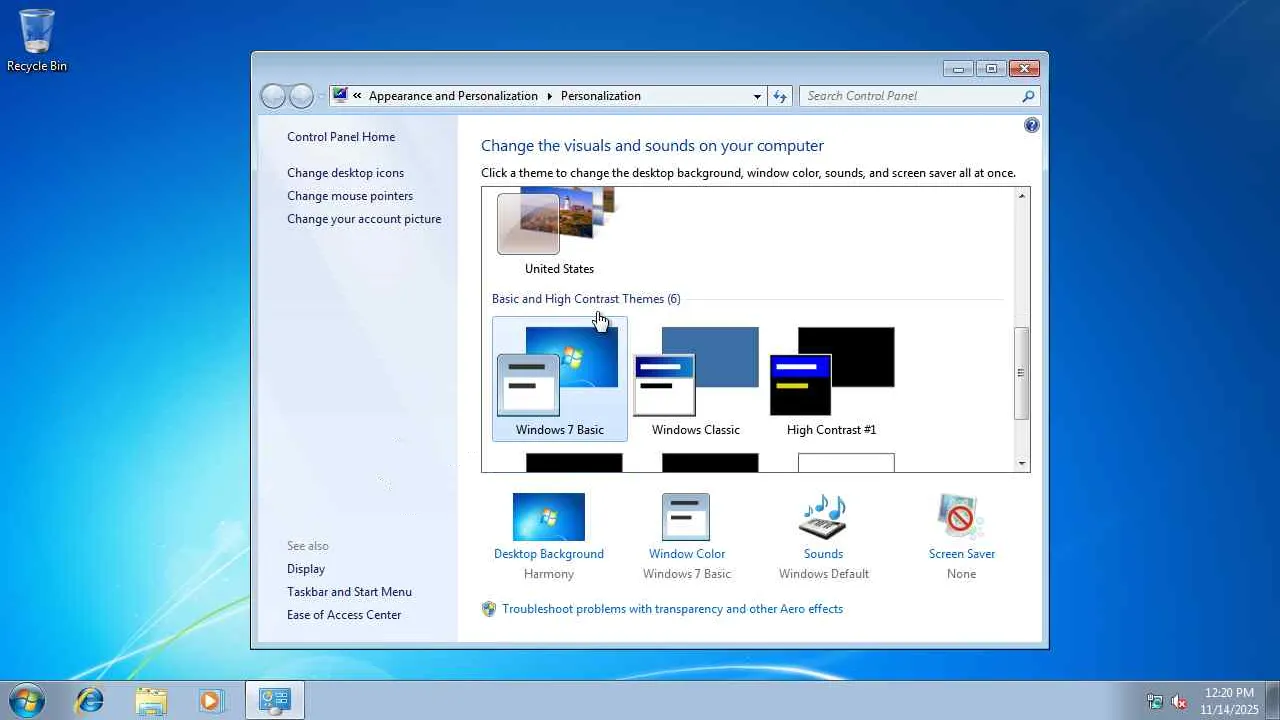Click the Desktop Background icon
The width and height of the screenshot is (1280, 720).
click(549, 517)
